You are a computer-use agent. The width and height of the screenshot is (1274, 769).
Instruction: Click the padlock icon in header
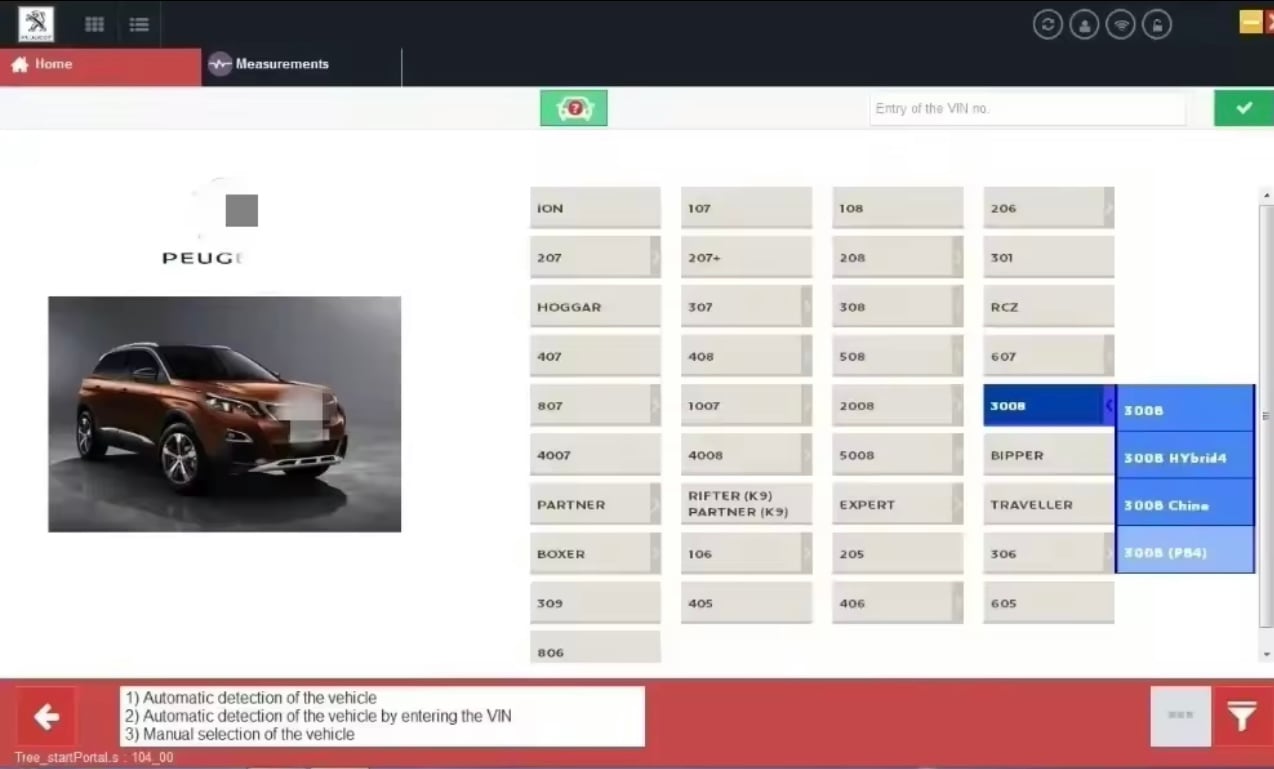click(x=1157, y=25)
